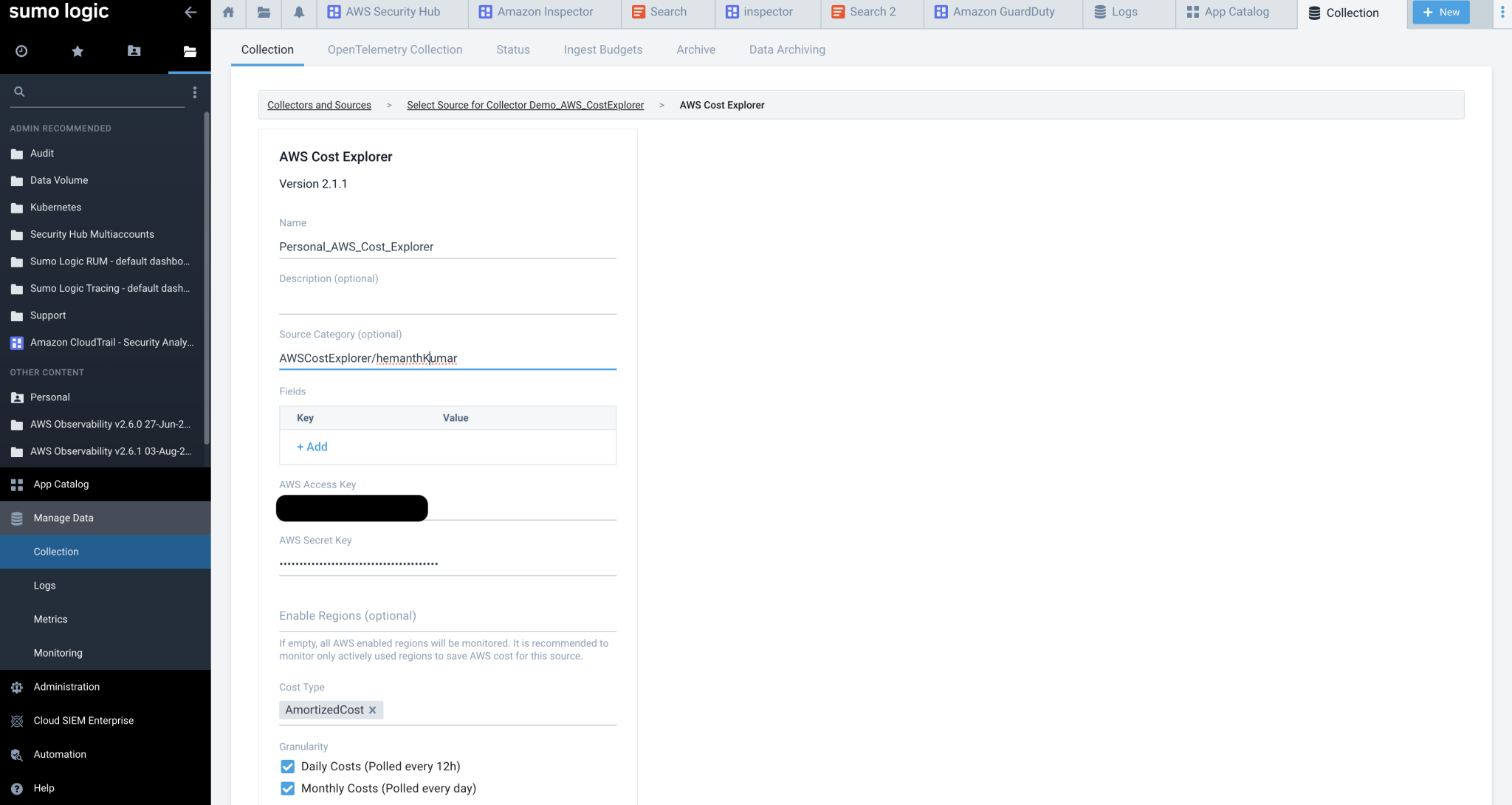Open Collection under Manage Data
The height and width of the screenshot is (805, 1512).
tap(105, 552)
